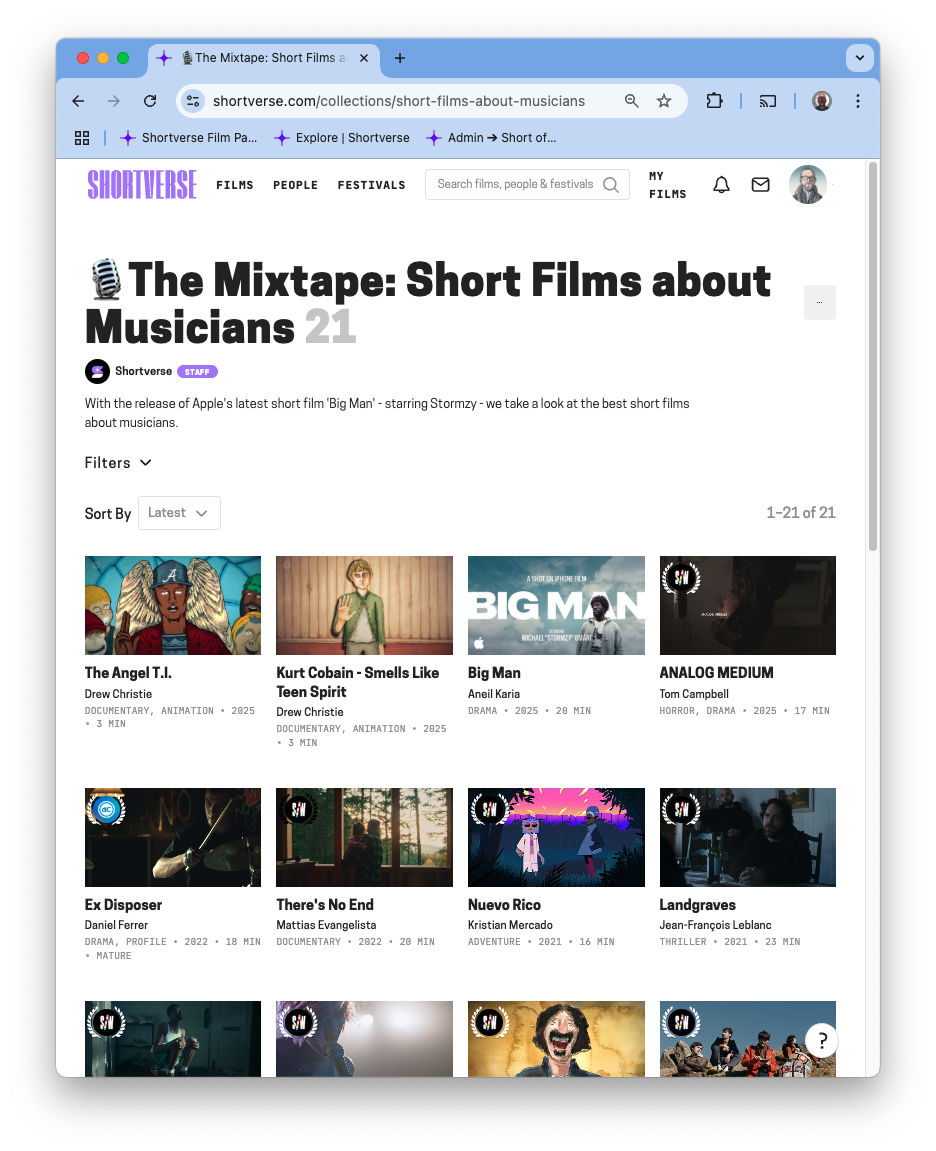Click the search magnifier in the Shortverse search box

tap(611, 185)
